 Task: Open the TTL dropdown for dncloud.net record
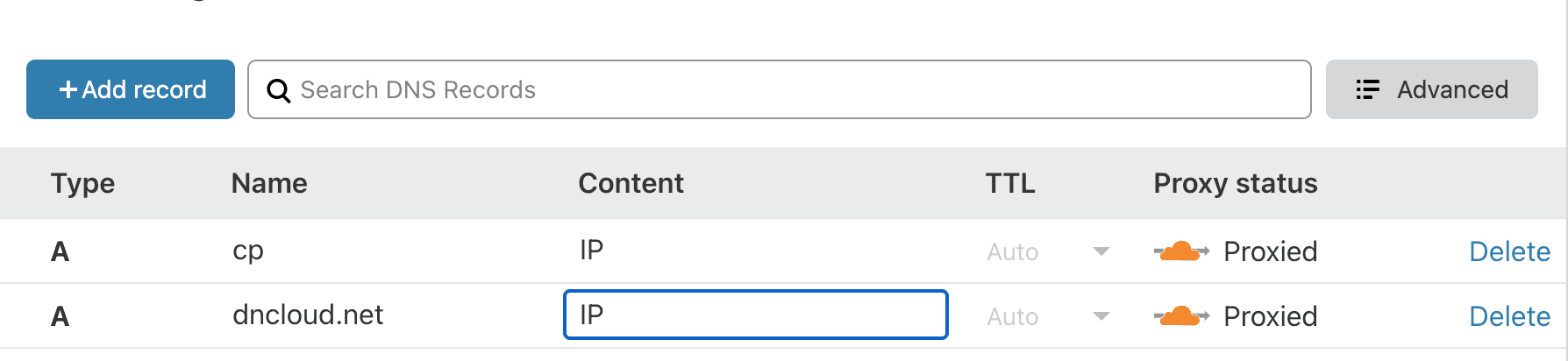(1048, 316)
